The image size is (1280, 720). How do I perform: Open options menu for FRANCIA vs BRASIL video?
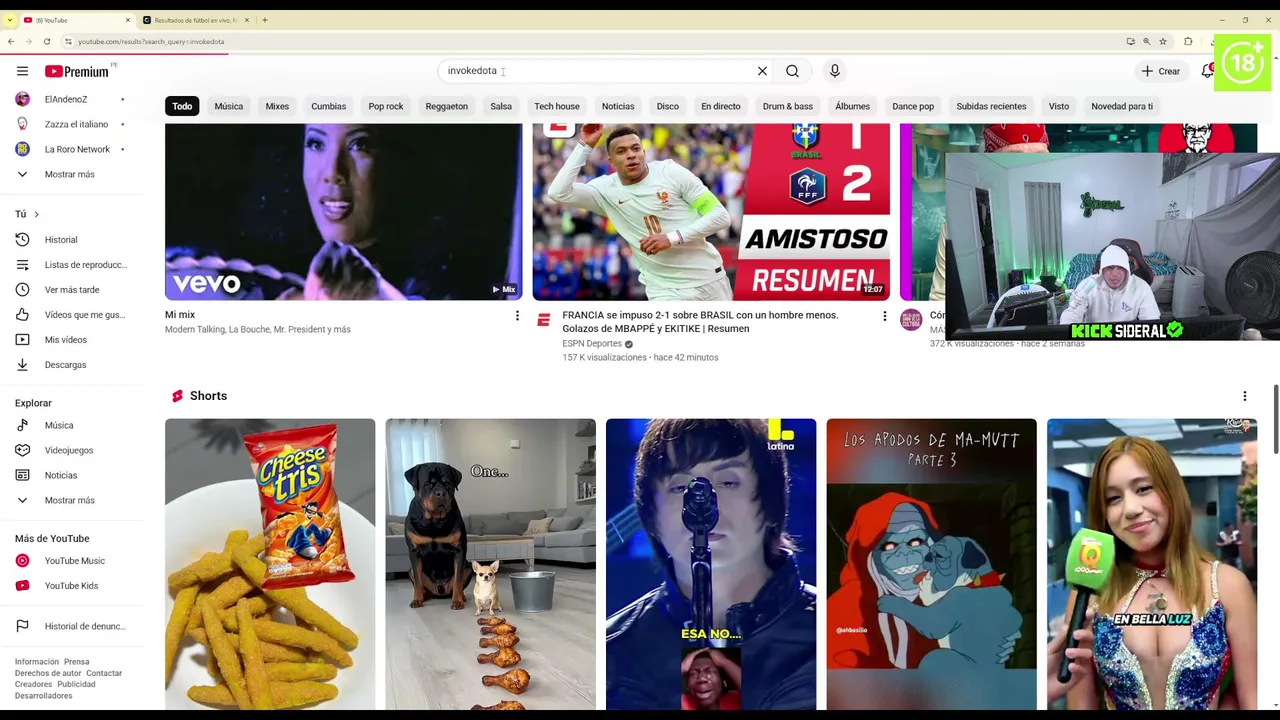tap(884, 316)
